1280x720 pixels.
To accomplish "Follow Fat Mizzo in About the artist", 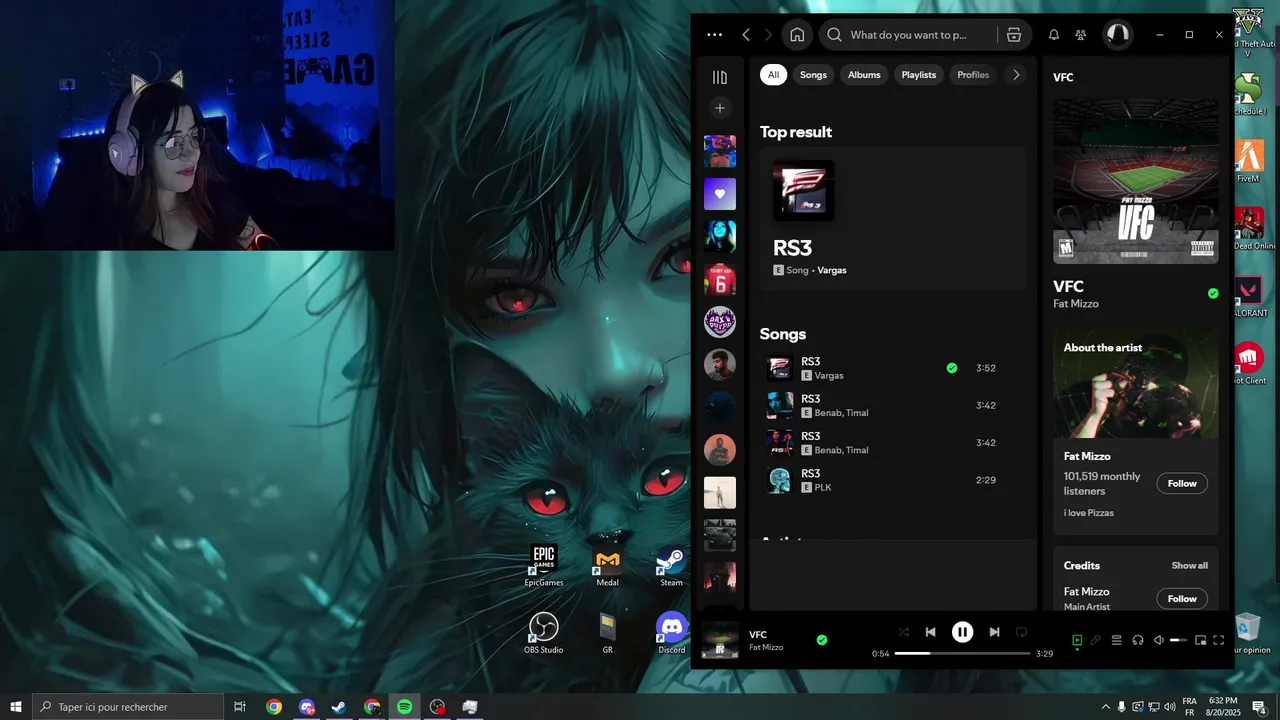I will point(1182,483).
